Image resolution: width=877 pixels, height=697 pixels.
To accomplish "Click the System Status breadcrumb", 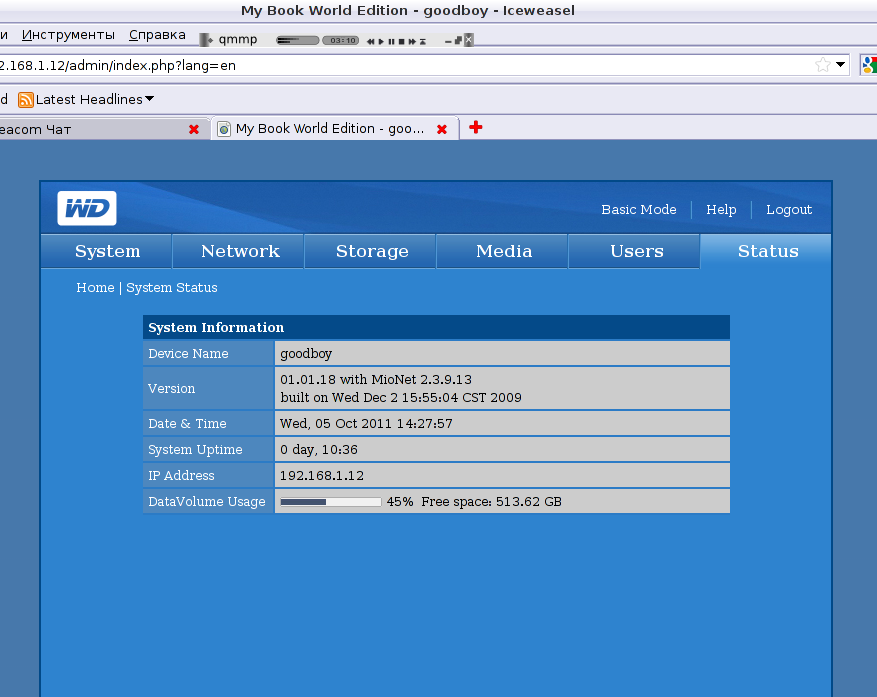I will point(172,288).
